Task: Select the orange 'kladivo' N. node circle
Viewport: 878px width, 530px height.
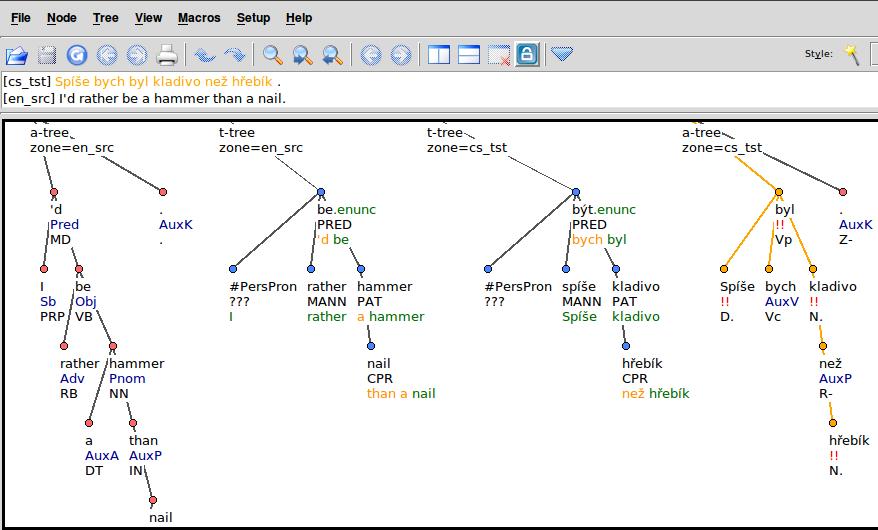Action: coord(812,269)
